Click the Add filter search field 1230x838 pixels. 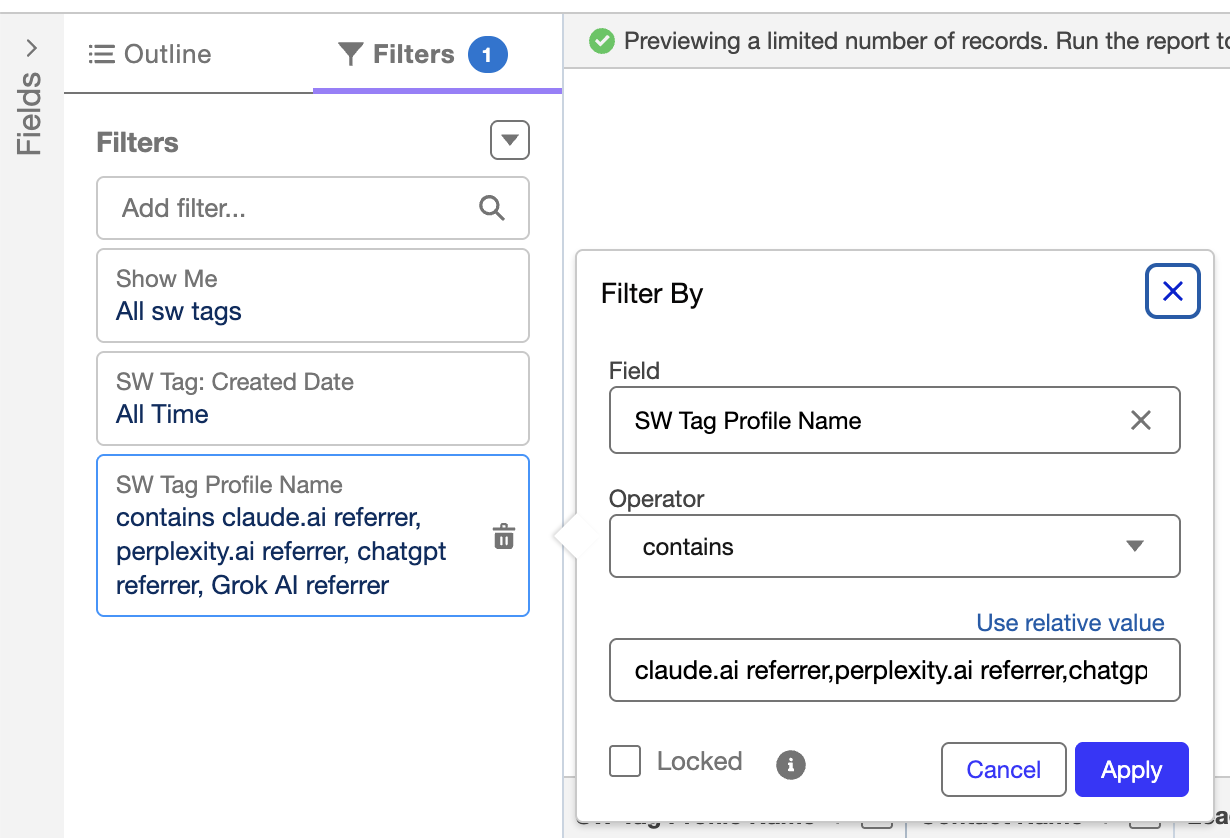point(313,208)
